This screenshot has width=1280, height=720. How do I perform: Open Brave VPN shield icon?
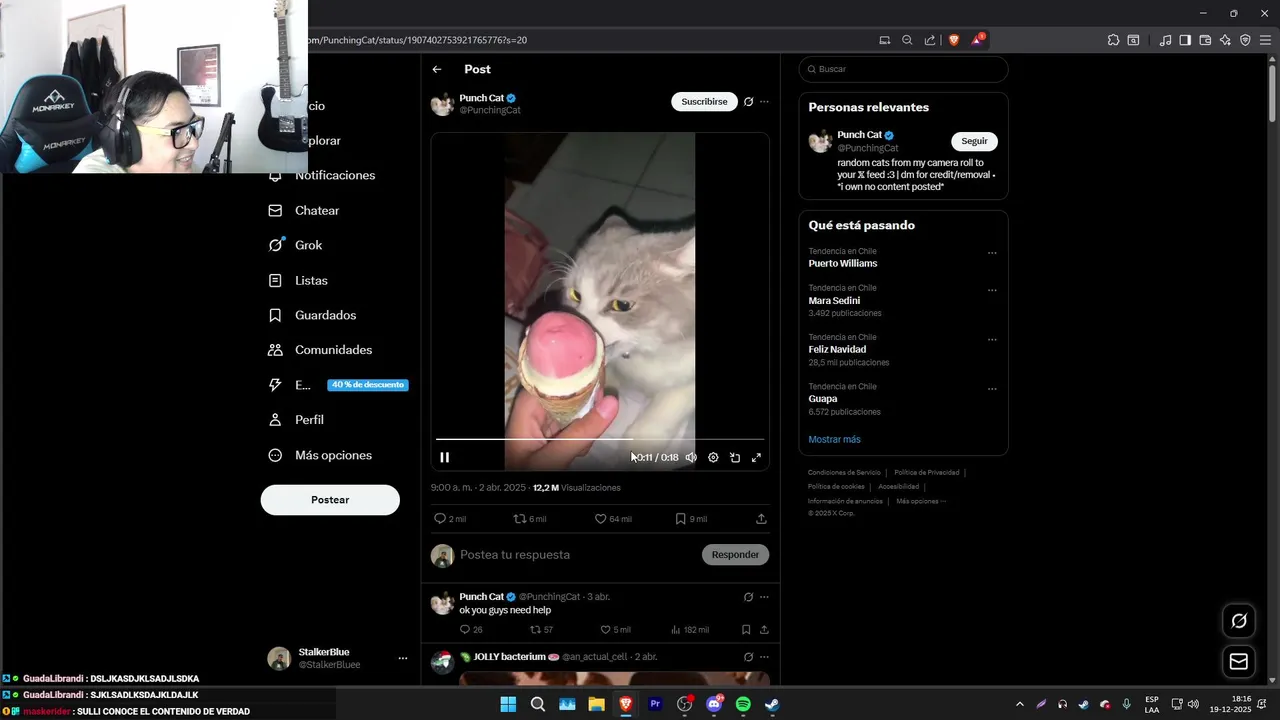point(1245,40)
